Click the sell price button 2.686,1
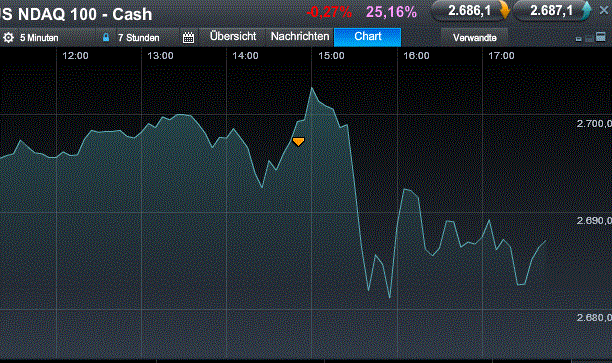Image resolution: width=612 pixels, height=363 pixels. click(x=469, y=11)
